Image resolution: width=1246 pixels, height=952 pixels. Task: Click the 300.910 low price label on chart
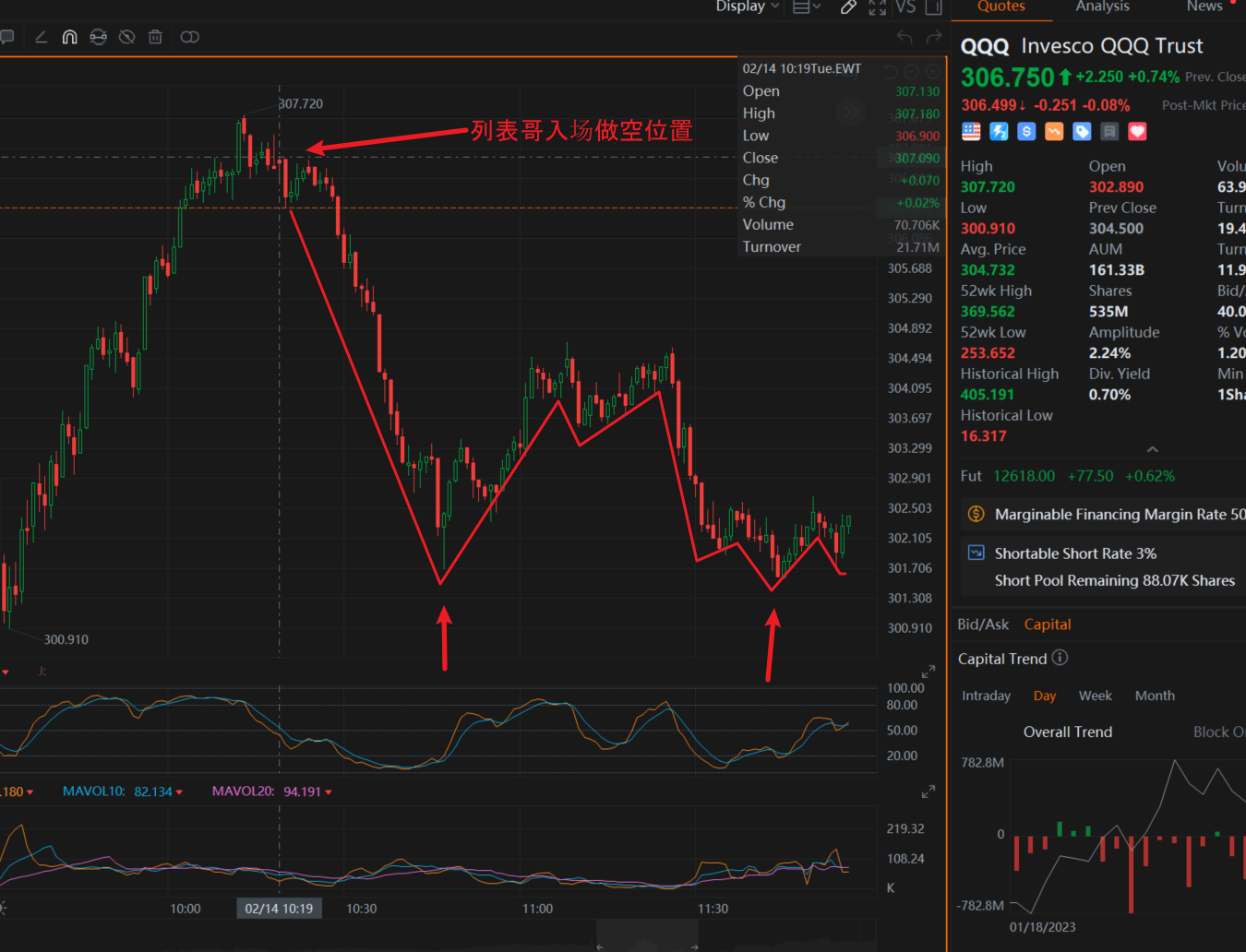point(66,639)
